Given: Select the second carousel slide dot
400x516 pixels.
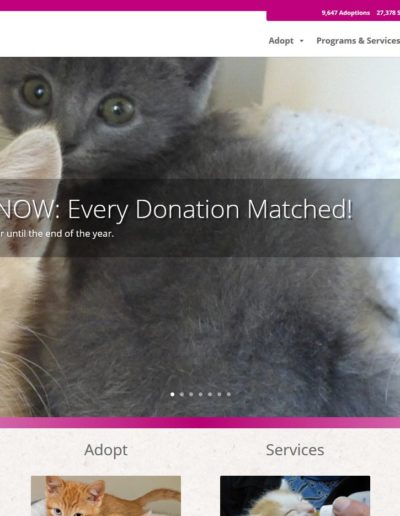Looking at the screenshot, I should [x=182, y=394].
